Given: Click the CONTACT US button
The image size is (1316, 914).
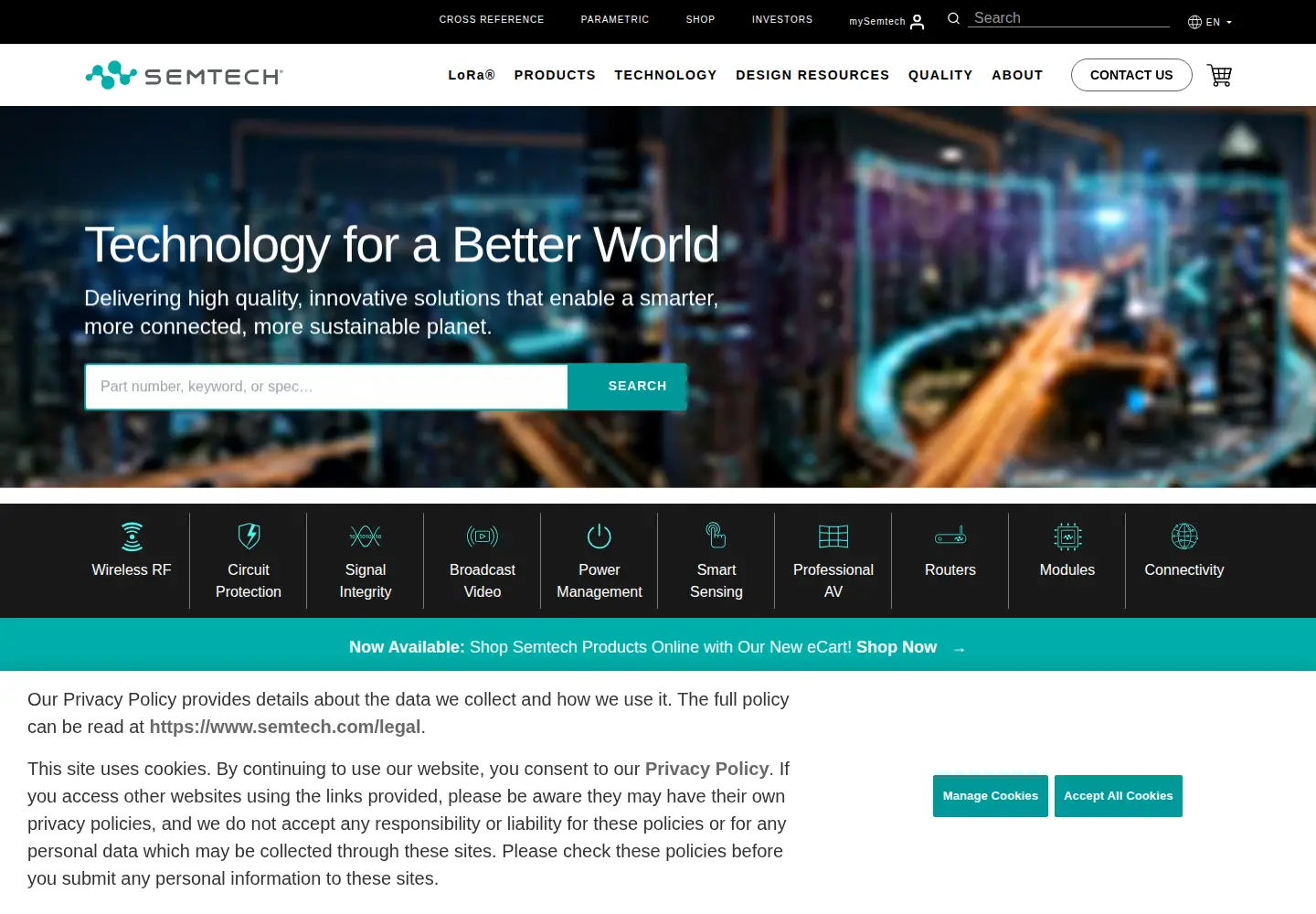Looking at the screenshot, I should click(1131, 75).
